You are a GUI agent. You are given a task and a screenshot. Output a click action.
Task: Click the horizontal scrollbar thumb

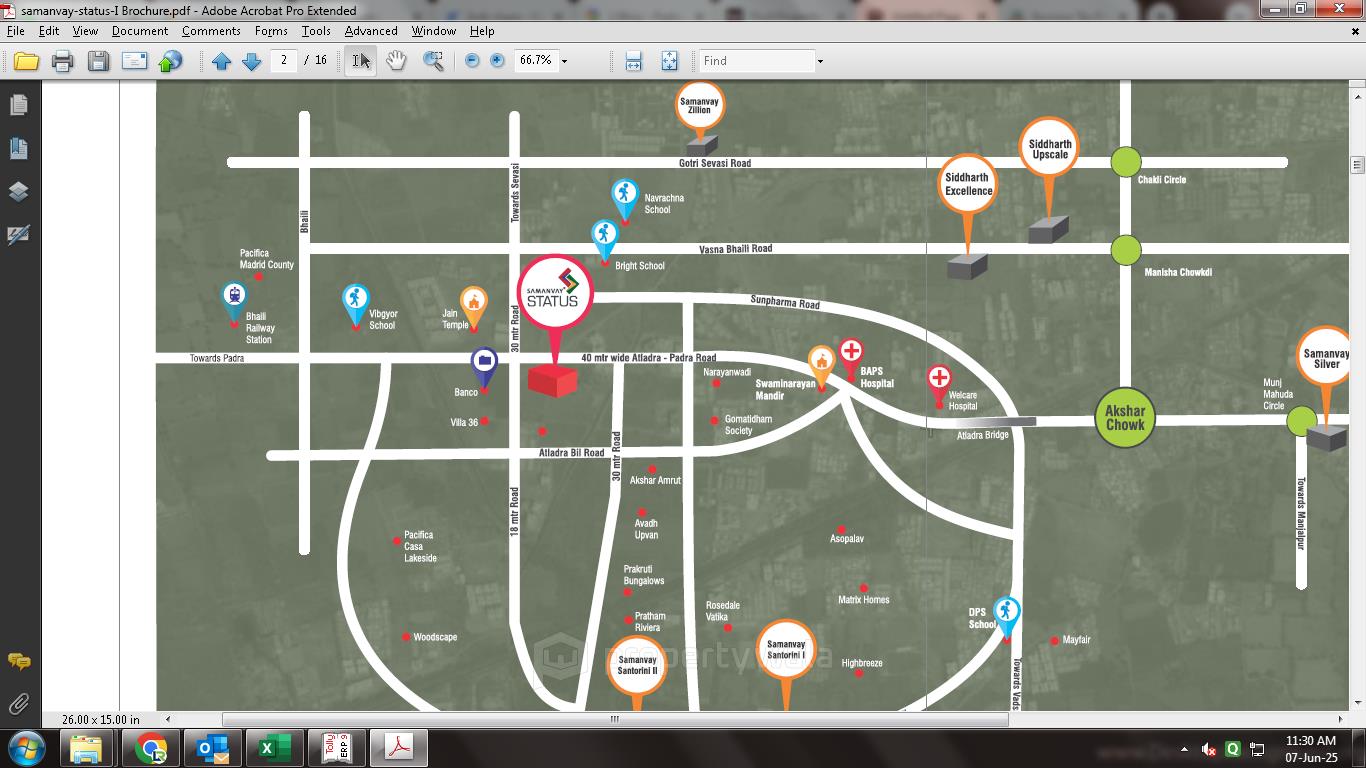(615, 719)
